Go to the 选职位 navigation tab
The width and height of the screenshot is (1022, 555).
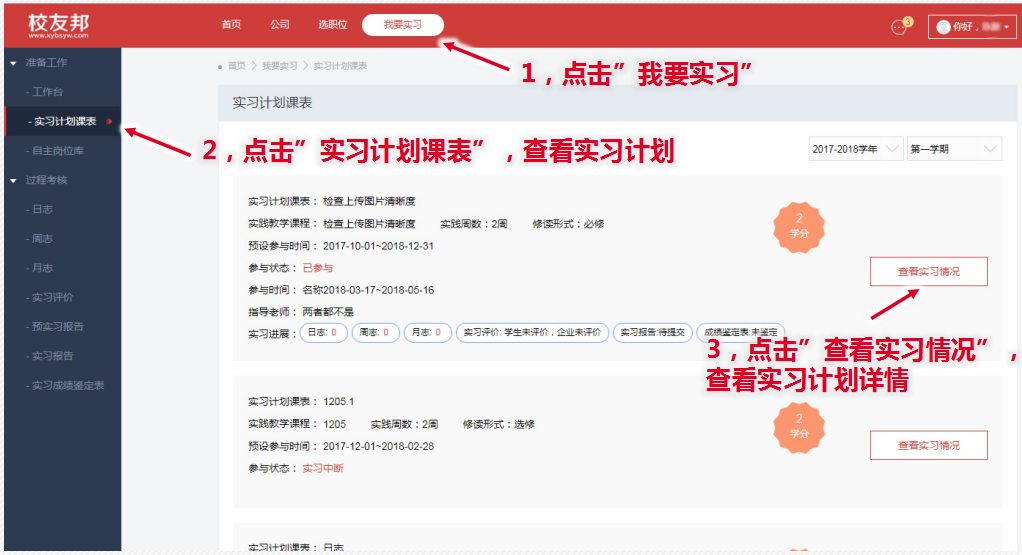pyautogui.click(x=331, y=24)
